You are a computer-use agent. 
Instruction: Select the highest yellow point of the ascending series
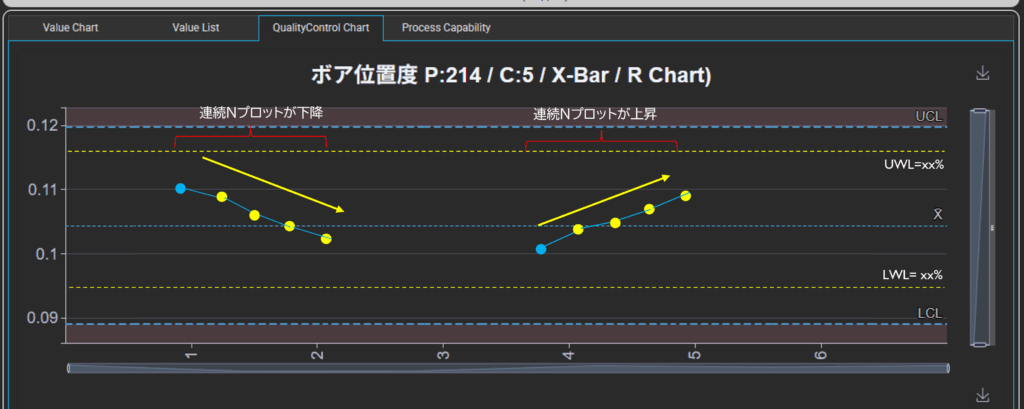pos(685,196)
